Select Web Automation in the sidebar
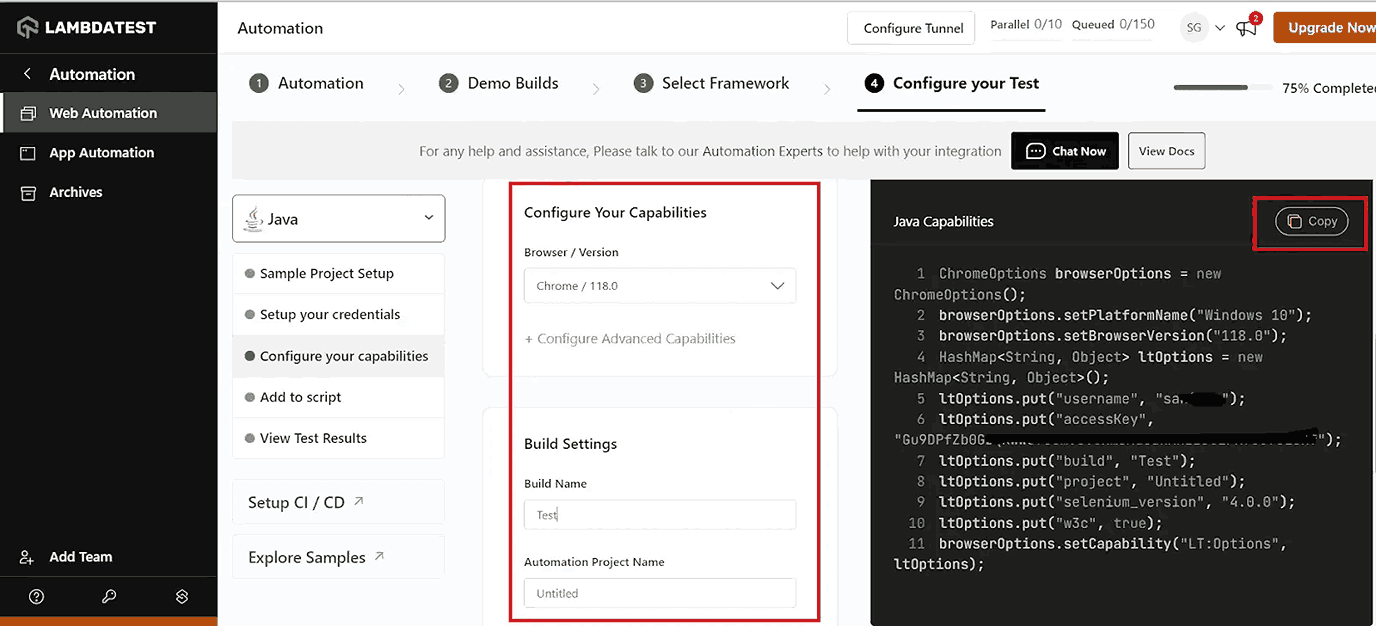 [x=104, y=112]
